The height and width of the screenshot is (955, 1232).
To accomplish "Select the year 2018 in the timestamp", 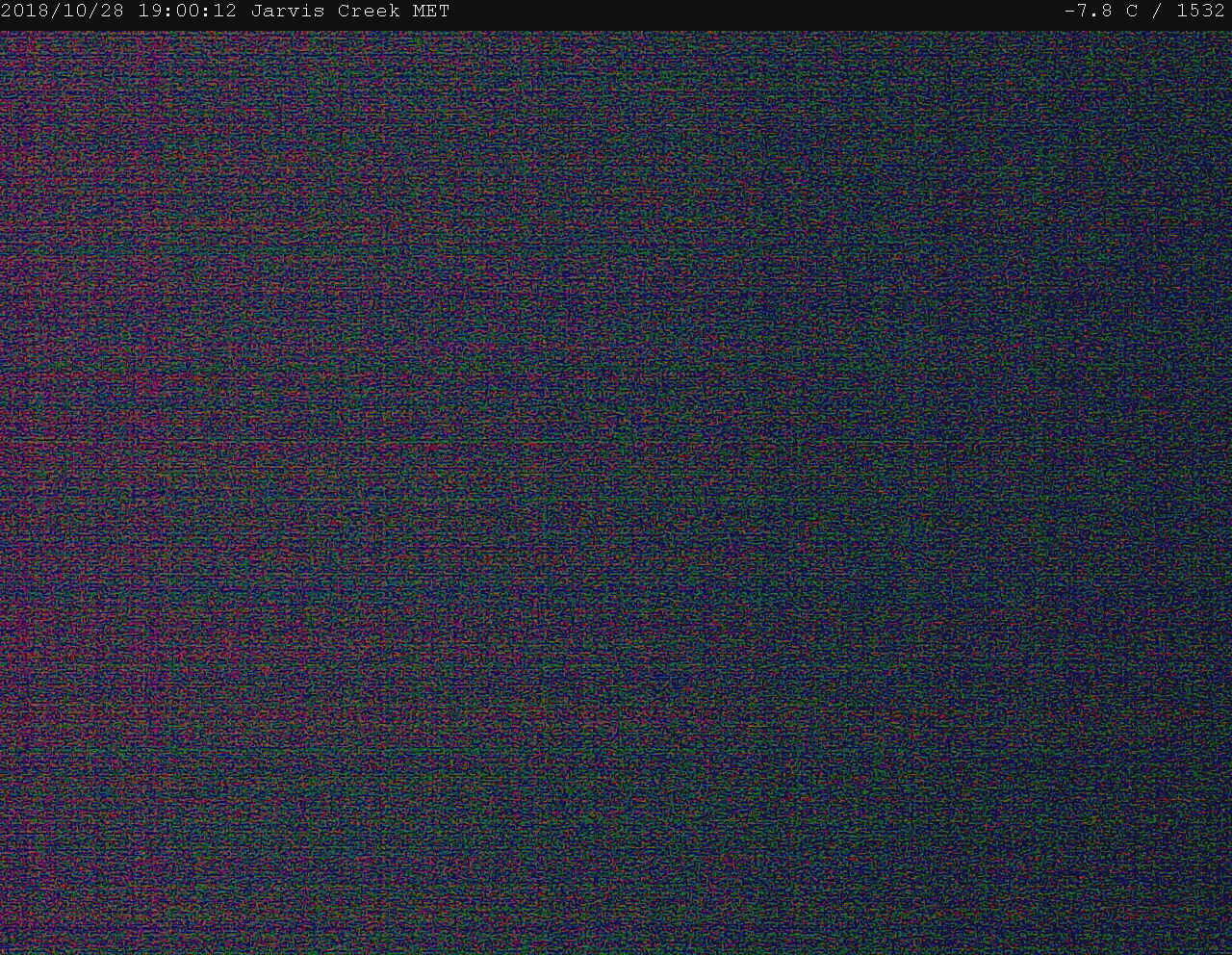I will tap(26, 12).
